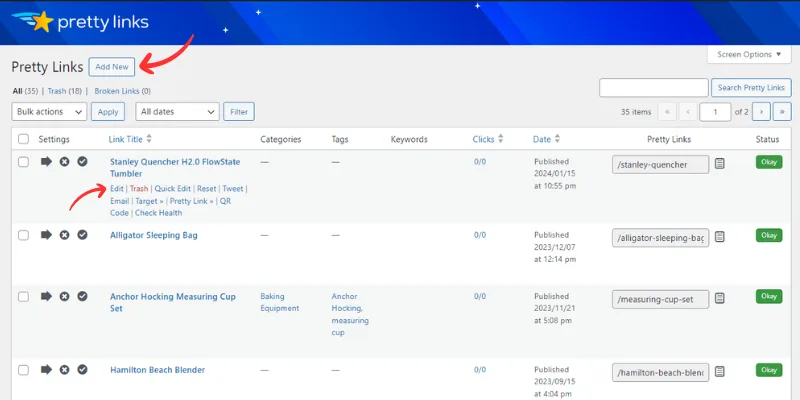The image size is (800, 400).
Task: Click the X circle icon for Alligator Sleeping Bag
Action: coord(64,235)
